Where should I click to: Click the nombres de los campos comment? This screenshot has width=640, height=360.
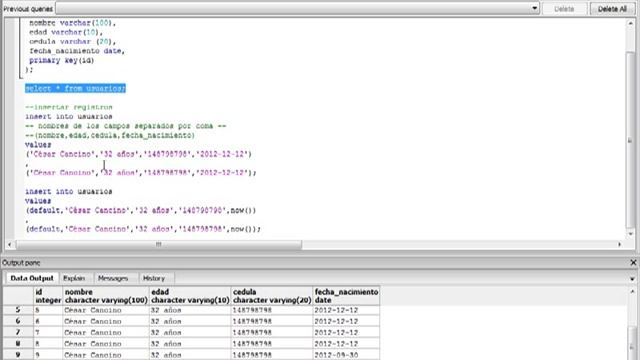pyautogui.click(x=126, y=126)
